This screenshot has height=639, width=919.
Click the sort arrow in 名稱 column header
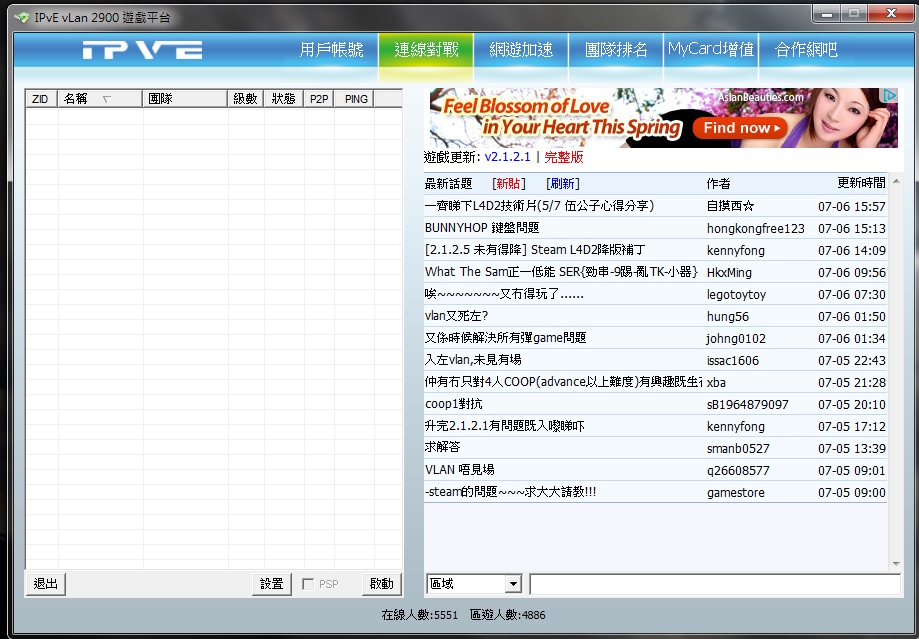pos(107,99)
